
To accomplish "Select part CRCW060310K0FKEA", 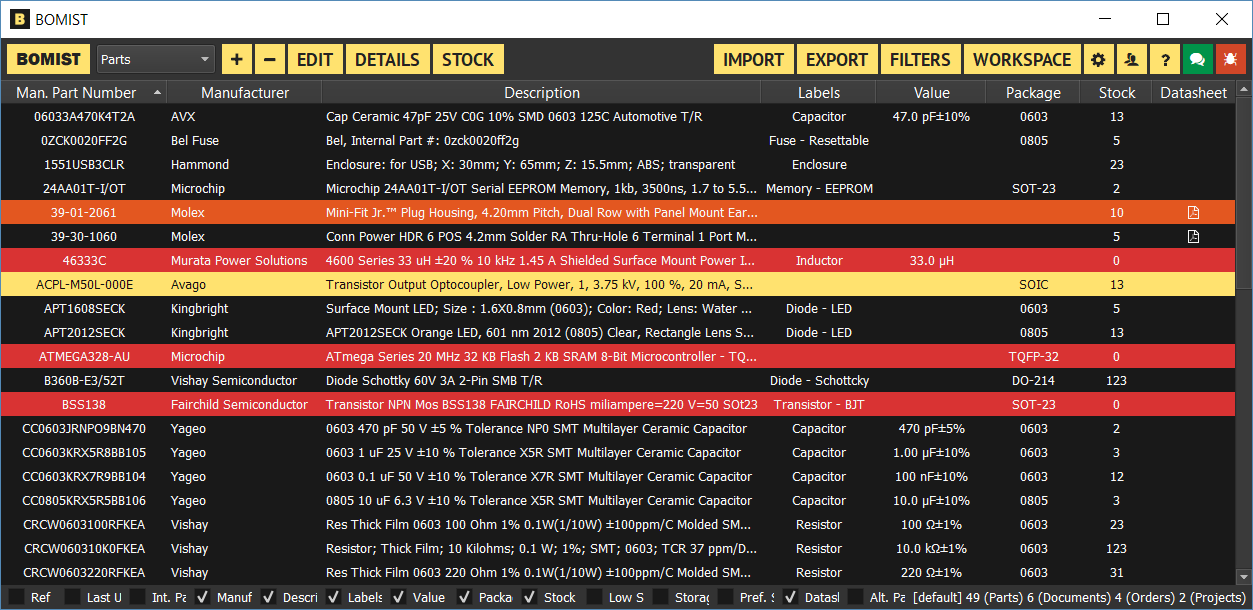I will tap(617, 549).
